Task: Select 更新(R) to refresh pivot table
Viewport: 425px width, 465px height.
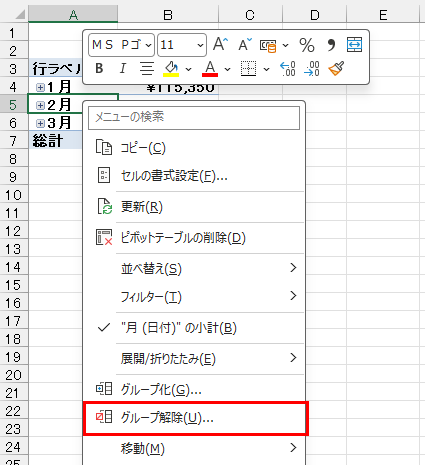Action: [194, 207]
